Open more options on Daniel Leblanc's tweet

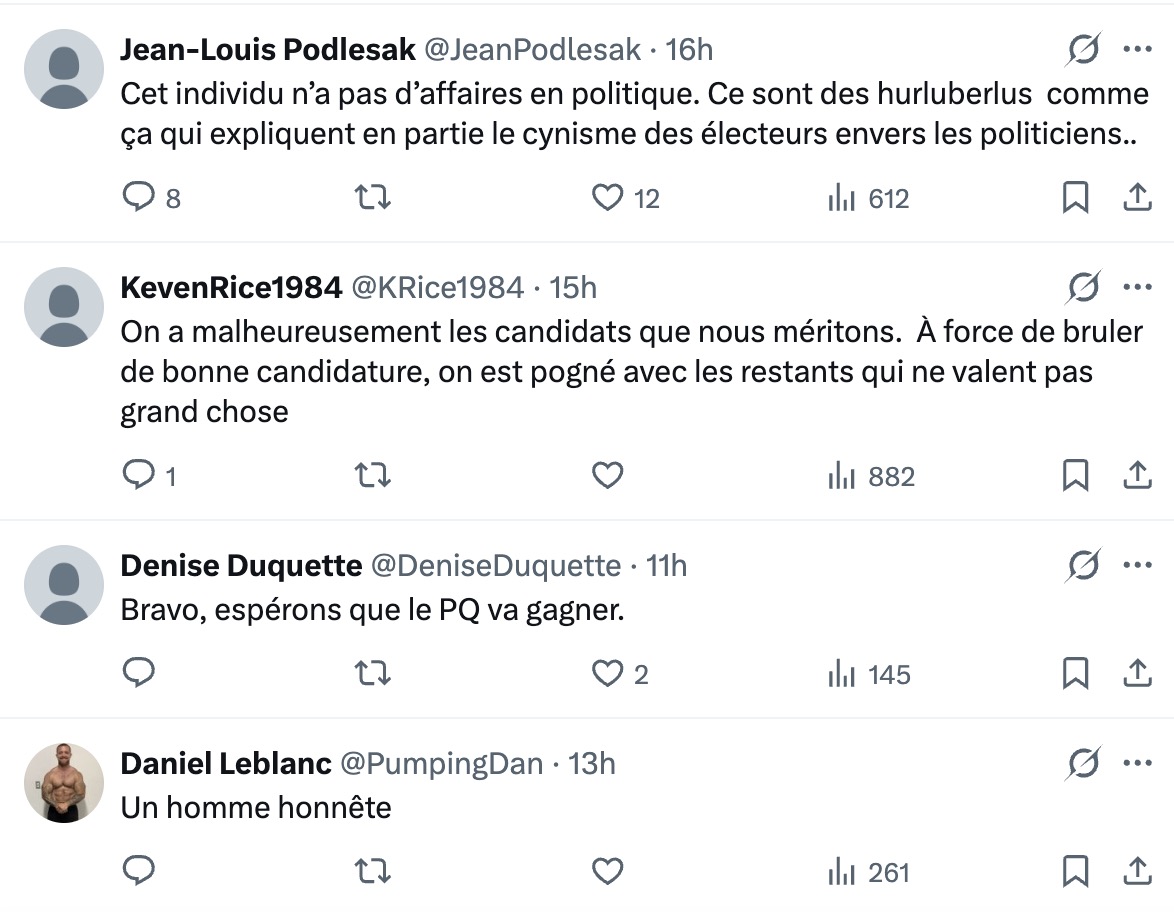[x=1137, y=763]
